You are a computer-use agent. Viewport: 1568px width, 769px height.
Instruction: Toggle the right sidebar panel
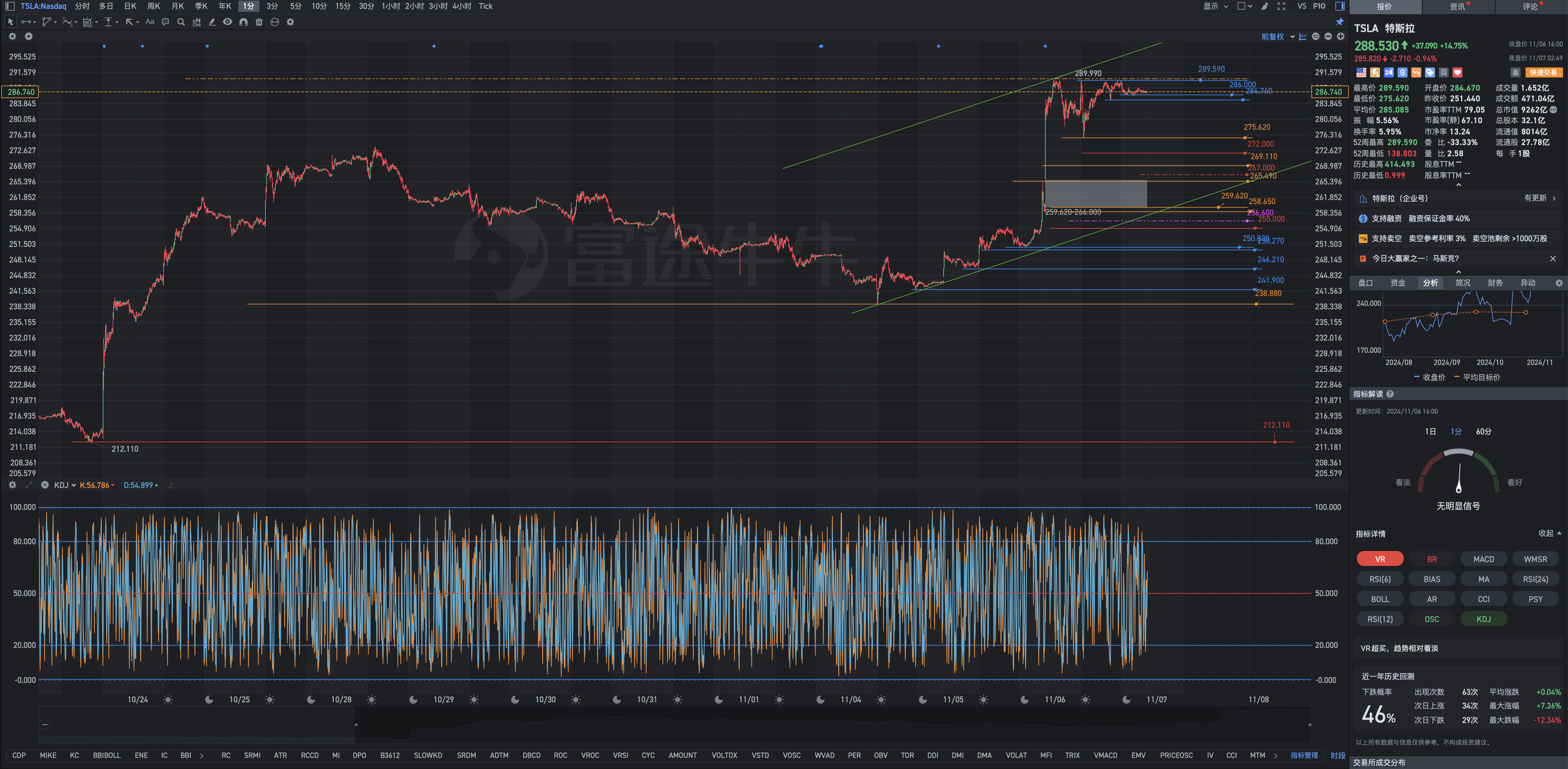[x=1340, y=6]
